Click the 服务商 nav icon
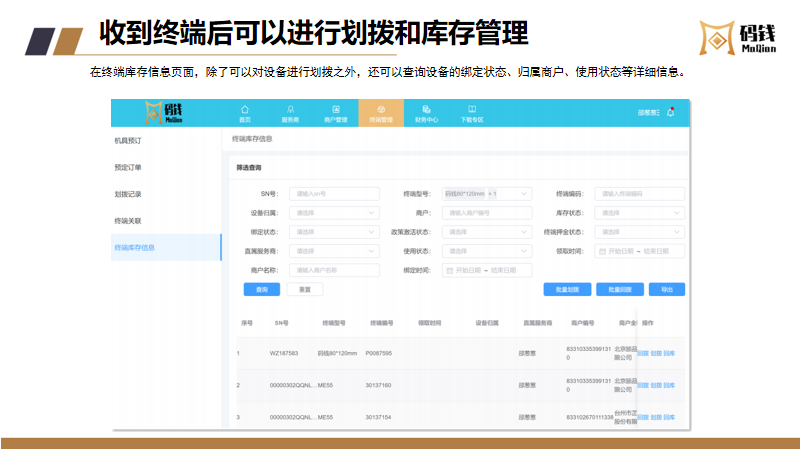 [290, 112]
